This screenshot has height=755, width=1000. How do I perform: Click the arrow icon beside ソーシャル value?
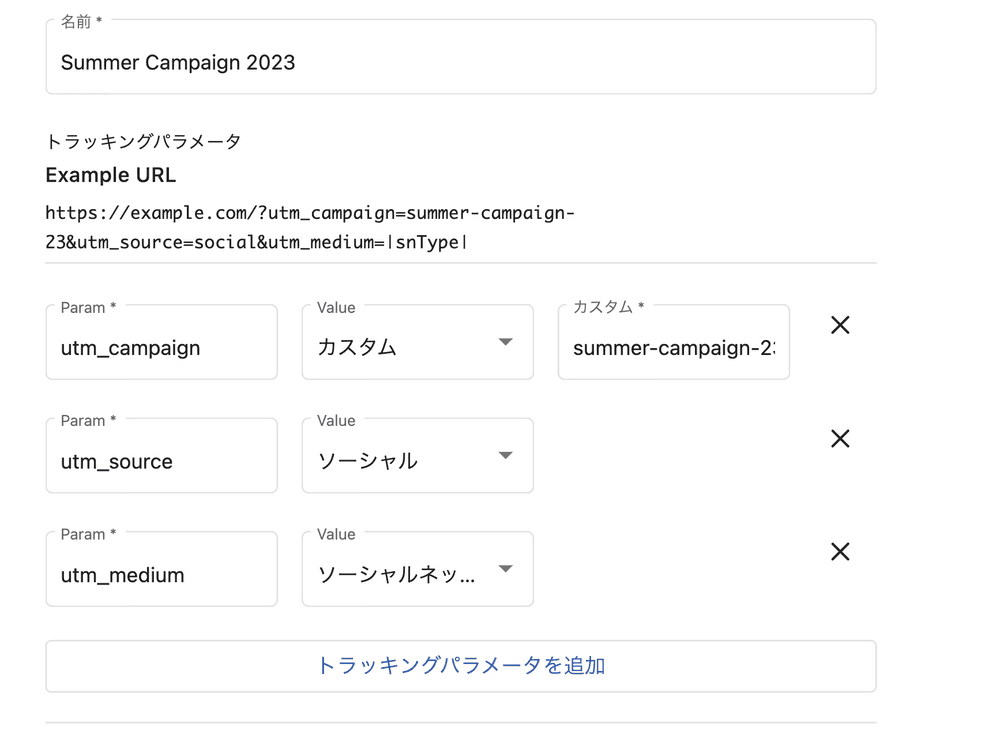(506, 456)
